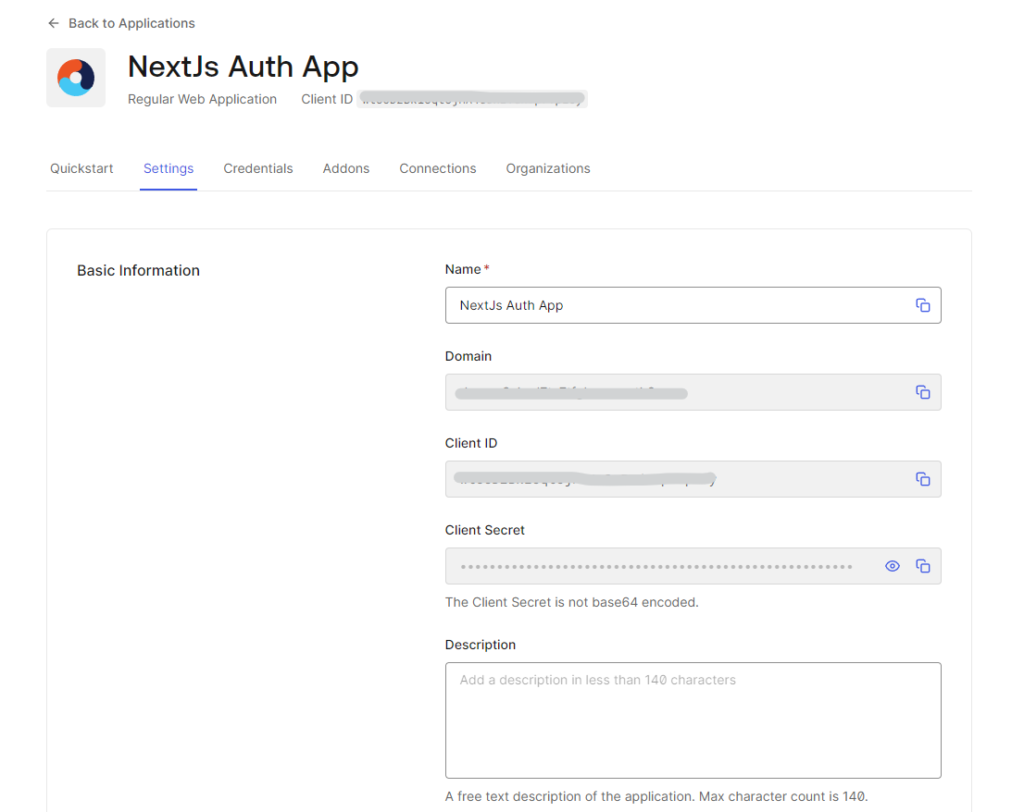Copy the application Name value
Screen dimensions: 1024x812
[922, 306]
